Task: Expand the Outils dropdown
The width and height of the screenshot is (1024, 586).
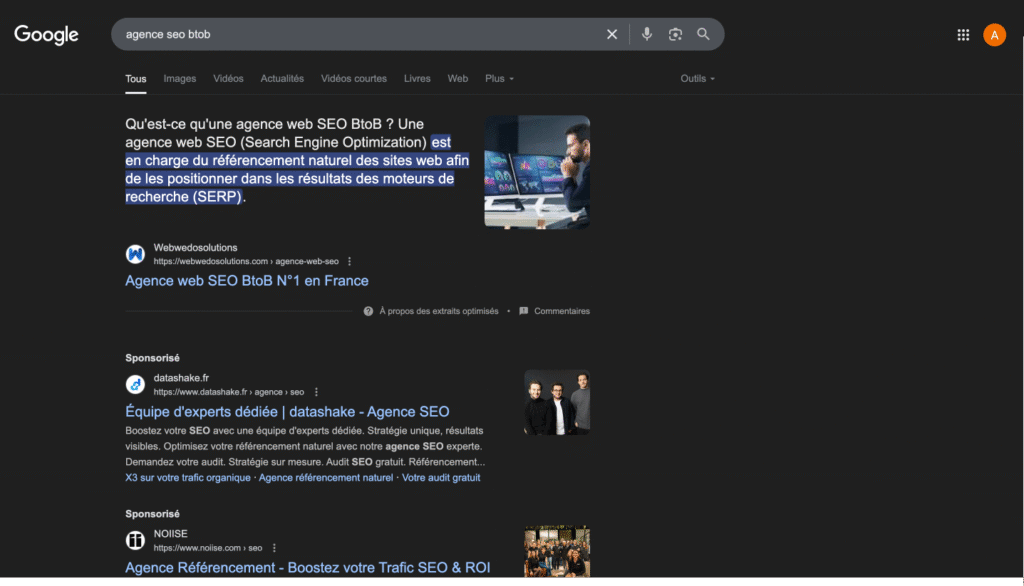Action: [697, 78]
